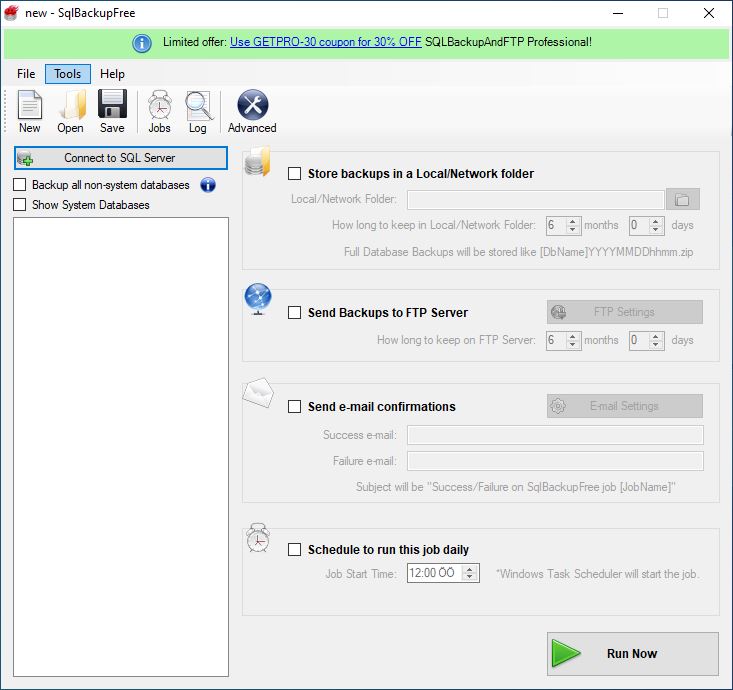This screenshot has height=690, width=733.
Task: Click the Failure e-mail field
Action: (555, 461)
